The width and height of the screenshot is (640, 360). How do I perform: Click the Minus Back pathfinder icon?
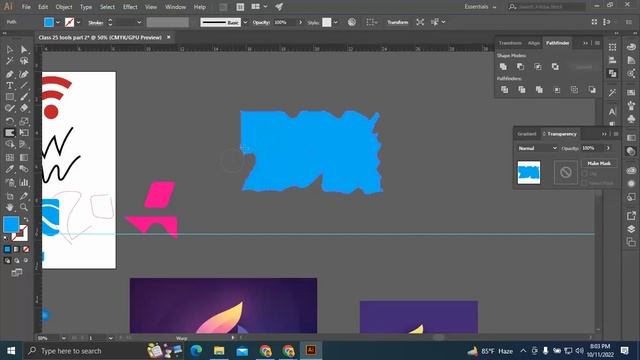592,90
